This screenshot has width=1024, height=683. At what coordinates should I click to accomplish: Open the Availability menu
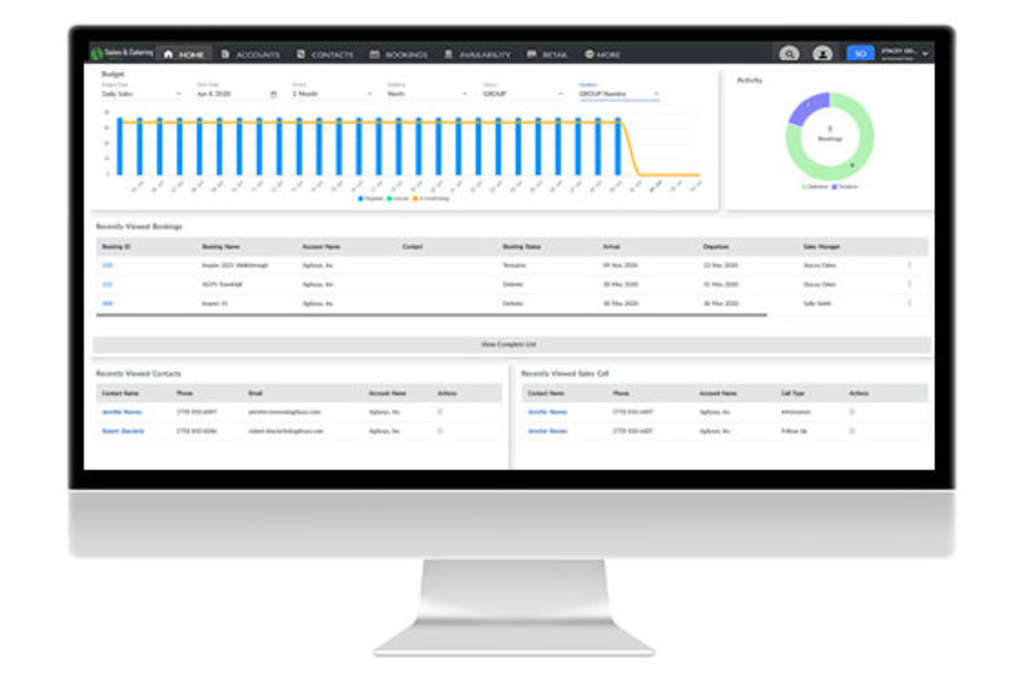[477, 54]
